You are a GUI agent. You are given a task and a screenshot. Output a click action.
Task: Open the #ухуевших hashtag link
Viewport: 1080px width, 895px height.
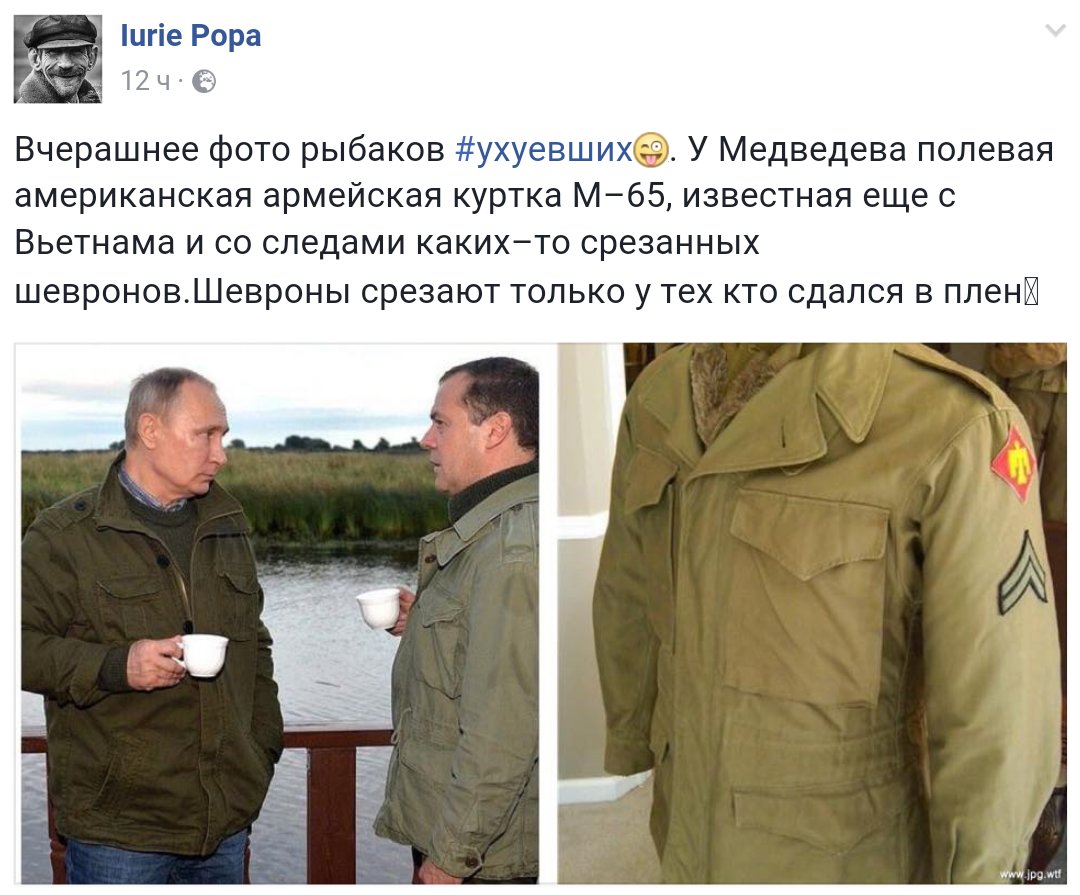tap(543, 150)
